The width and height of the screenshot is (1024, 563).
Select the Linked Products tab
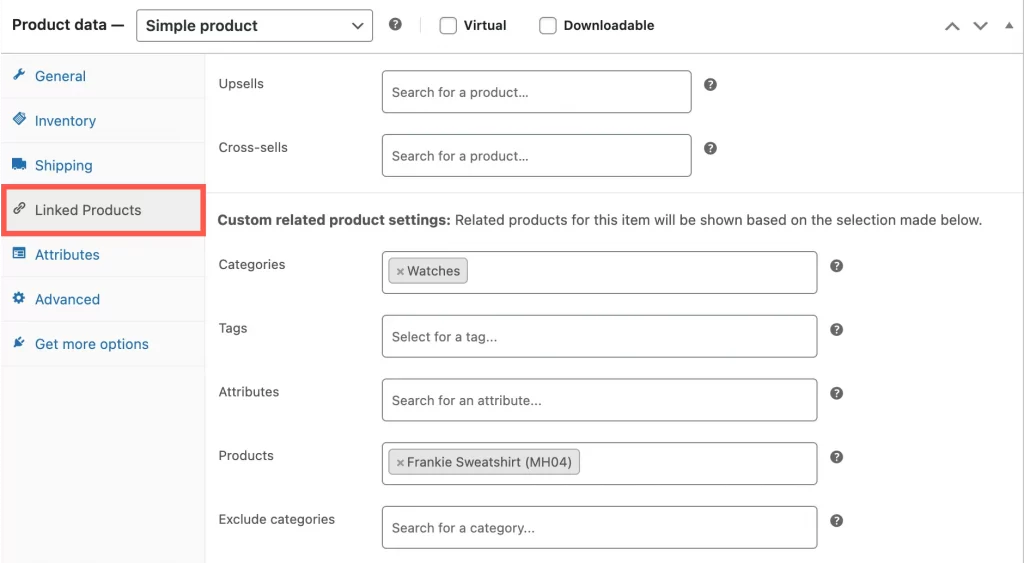[103, 210]
